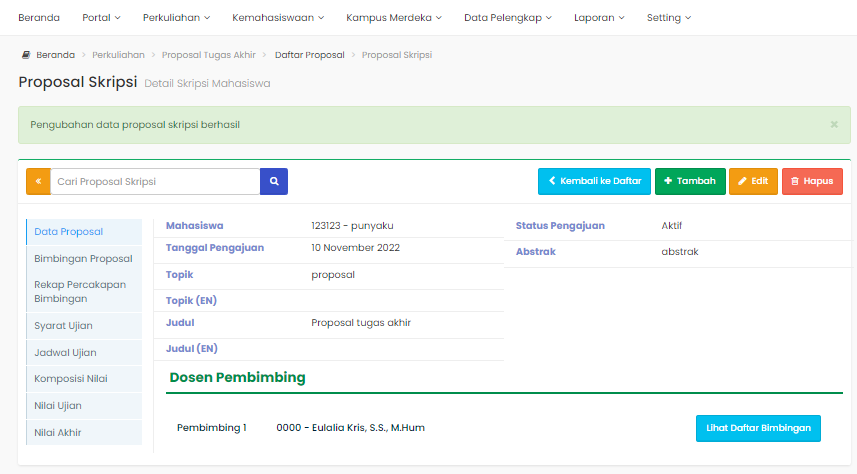This screenshot has width=857, height=474.
Task: Open the Setting menu
Action: coord(668,18)
